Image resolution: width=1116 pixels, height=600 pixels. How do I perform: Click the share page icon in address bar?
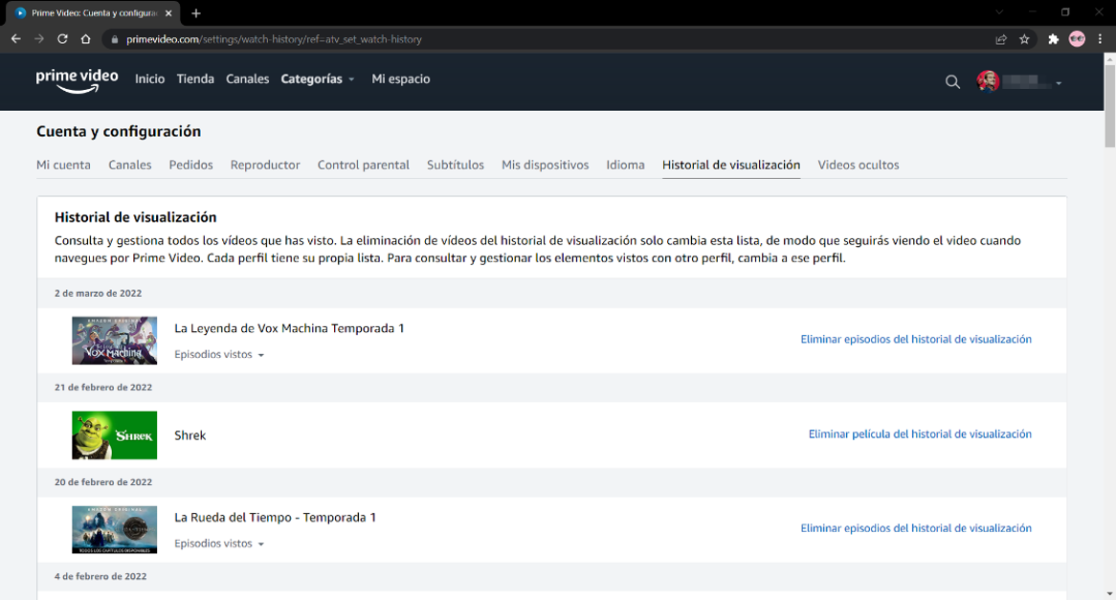1001,39
